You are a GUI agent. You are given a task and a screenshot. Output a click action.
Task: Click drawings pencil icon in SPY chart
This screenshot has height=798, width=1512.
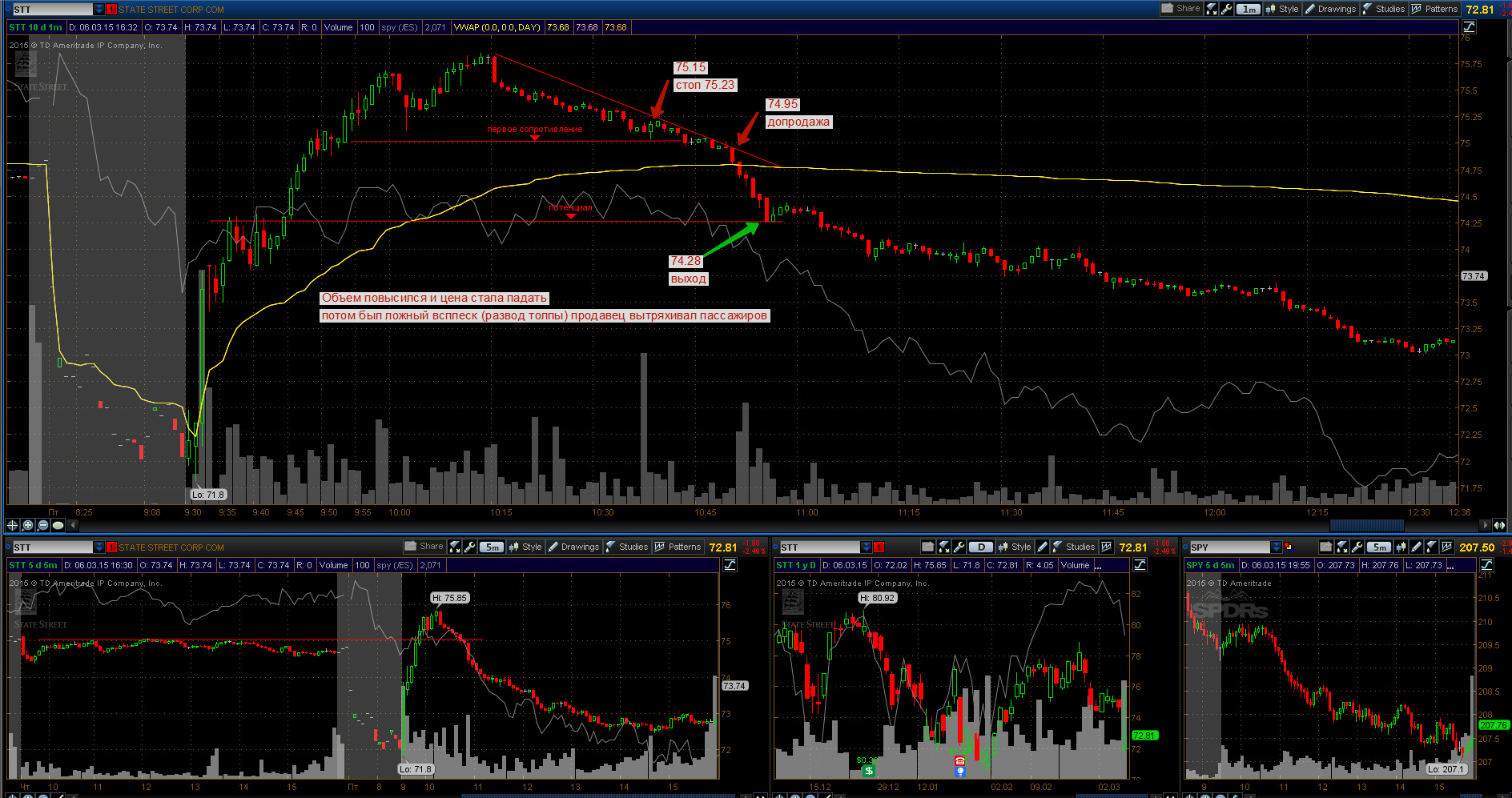1416,547
